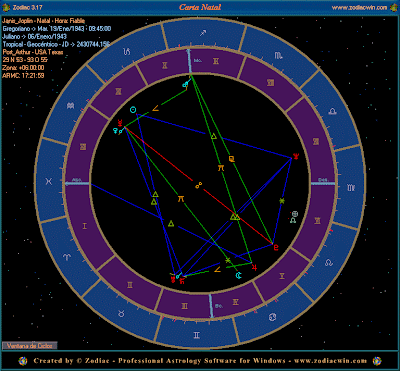The width and height of the screenshot is (400, 371).
Task: Click the colorful zodiac wheel icon at footer left
Action: pos(23,361)
